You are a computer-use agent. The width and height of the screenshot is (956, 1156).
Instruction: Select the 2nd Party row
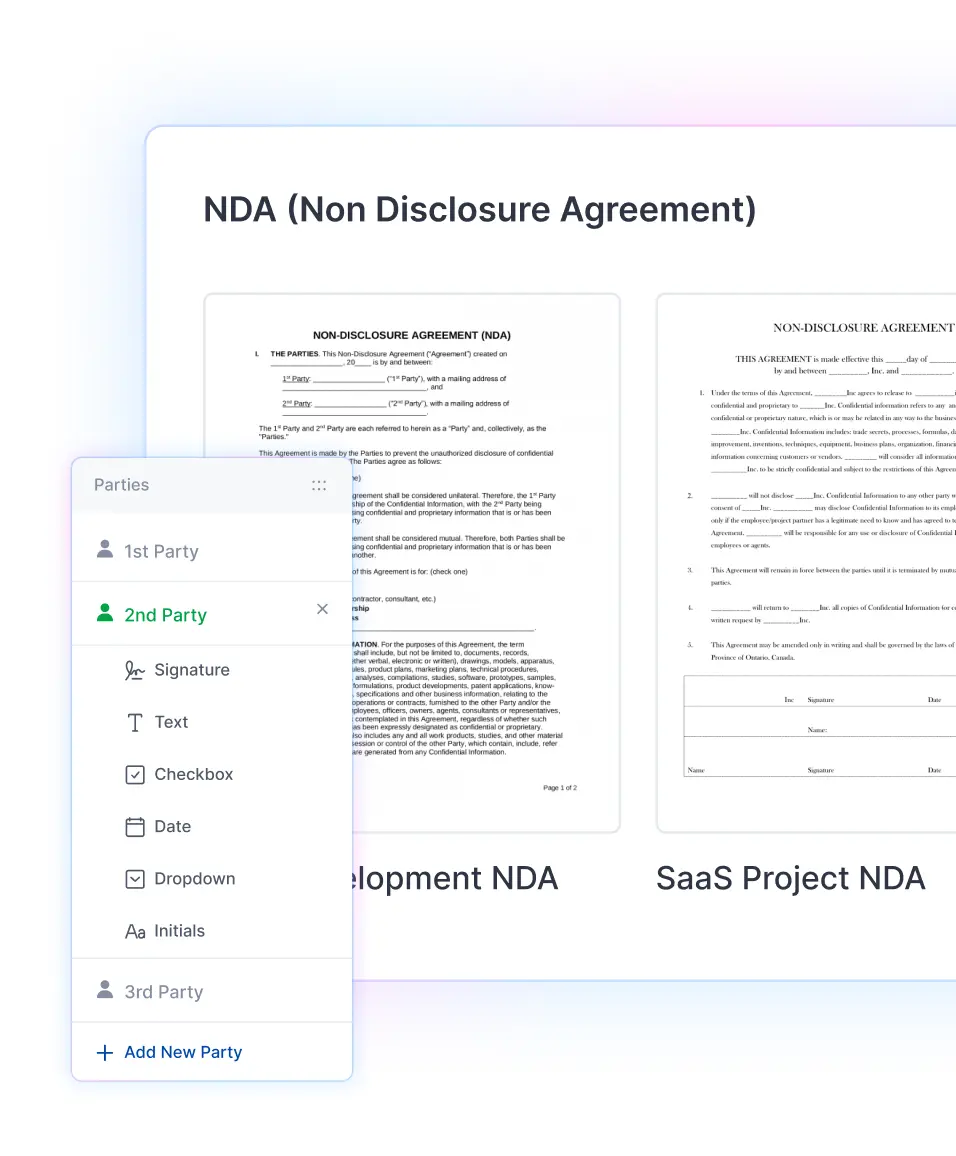[212, 614]
